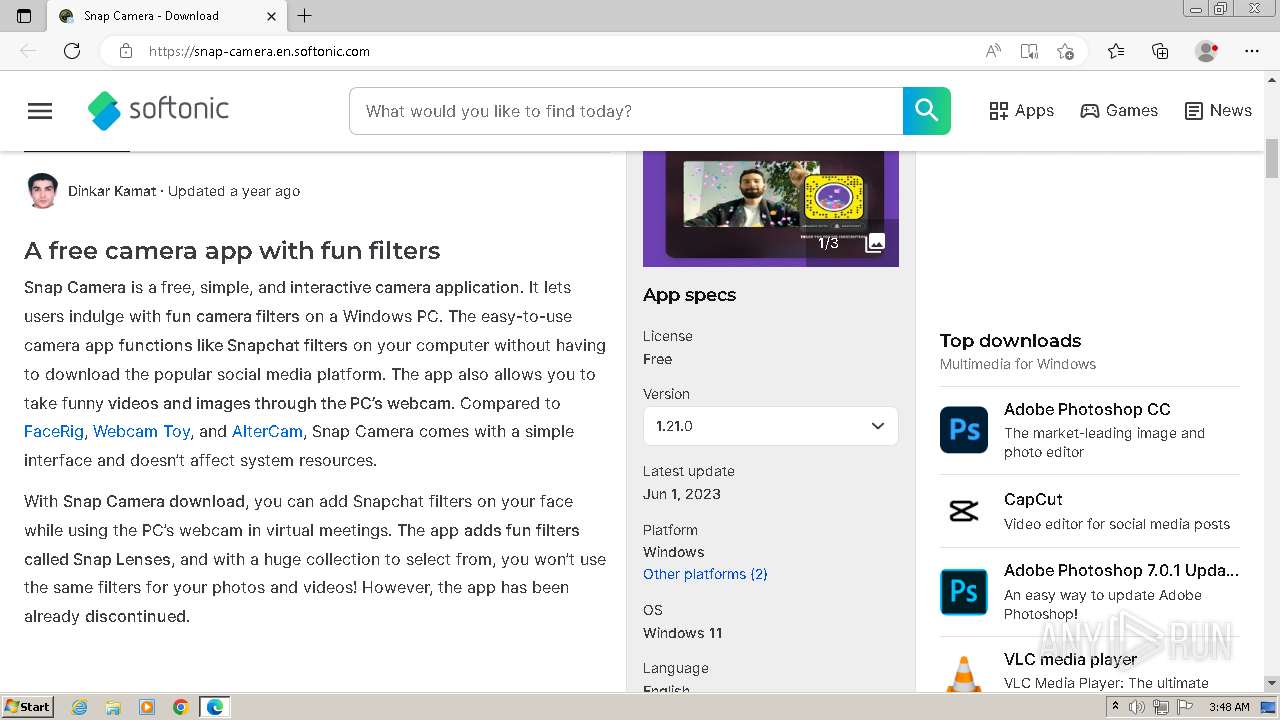Refresh the page in the browser
Viewport: 1280px width, 720px height.
coord(72,51)
